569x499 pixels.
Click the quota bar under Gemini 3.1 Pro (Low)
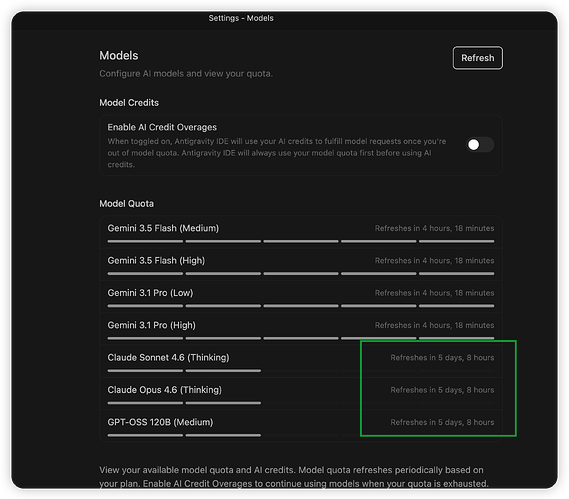pyautogui.click(x=301, y=306)
